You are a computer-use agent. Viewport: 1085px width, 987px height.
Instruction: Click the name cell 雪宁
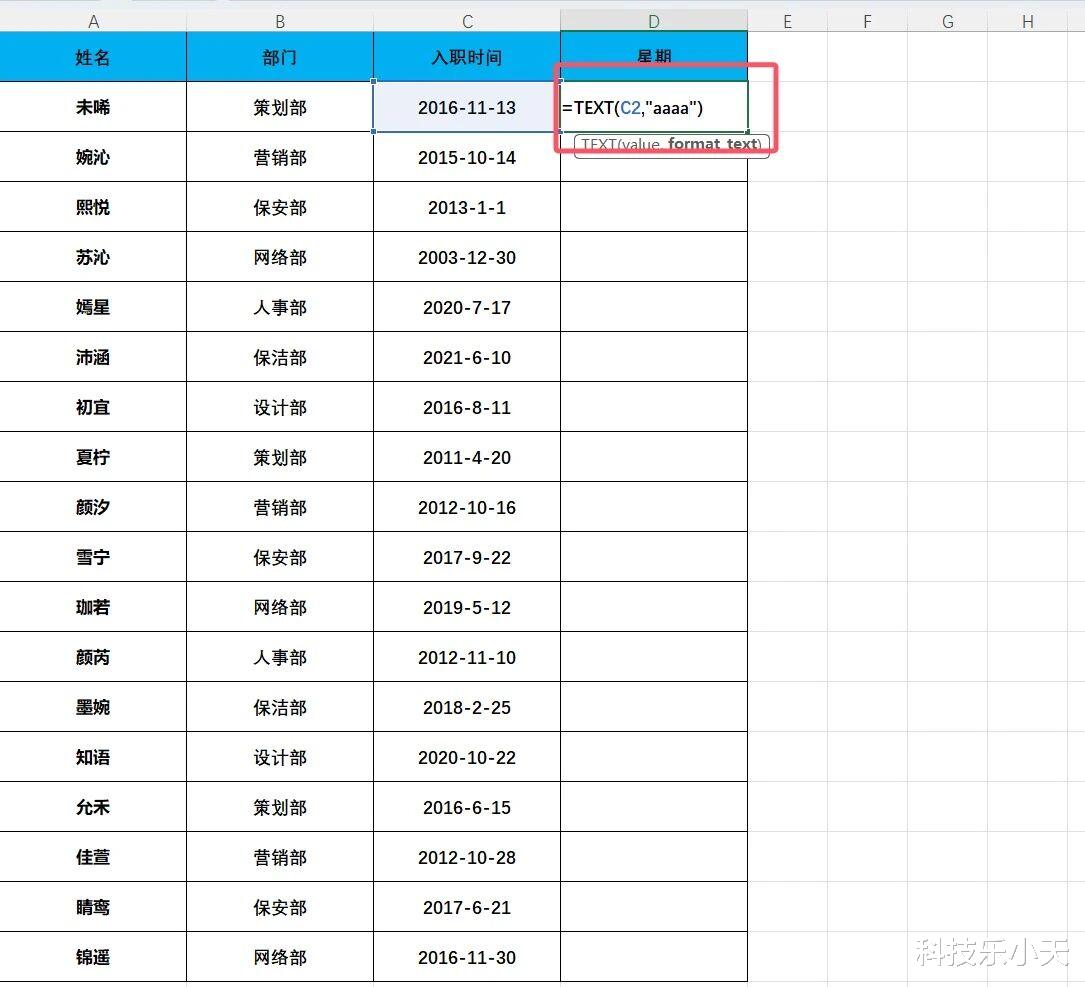[93, 557]
